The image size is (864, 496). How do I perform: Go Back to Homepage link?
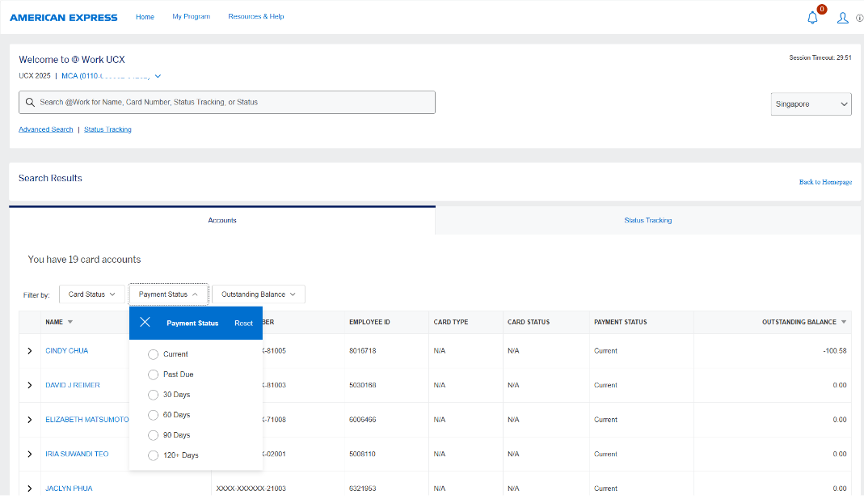pyautogui.click(x=825, y=182)
